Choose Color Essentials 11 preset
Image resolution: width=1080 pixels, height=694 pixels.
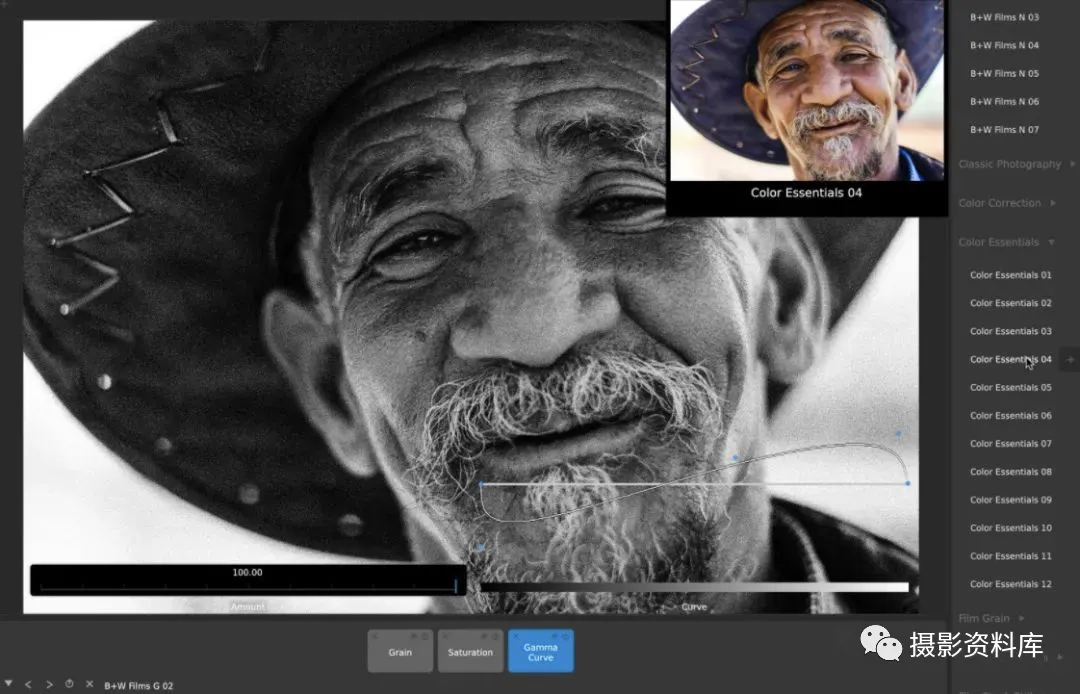(x=1010, y=556)
